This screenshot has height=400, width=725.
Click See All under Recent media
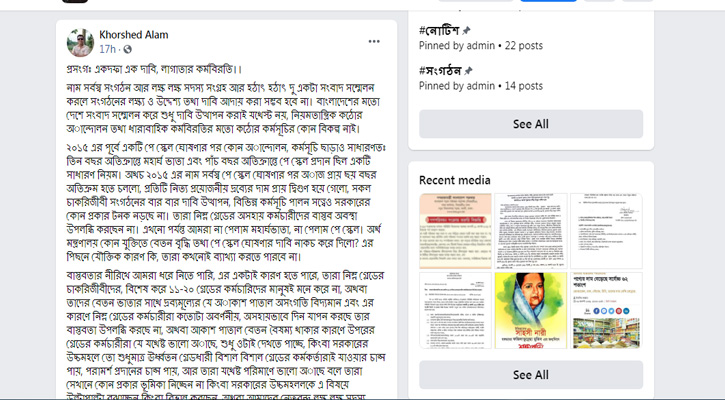click(x=531, y=375)
